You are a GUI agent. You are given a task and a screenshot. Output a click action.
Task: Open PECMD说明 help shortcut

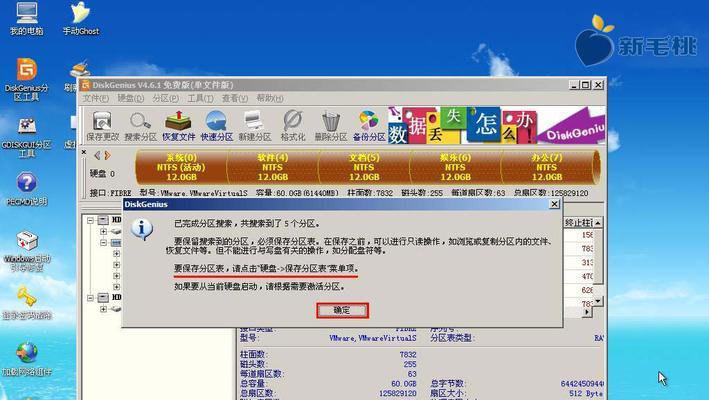(27, 189)
